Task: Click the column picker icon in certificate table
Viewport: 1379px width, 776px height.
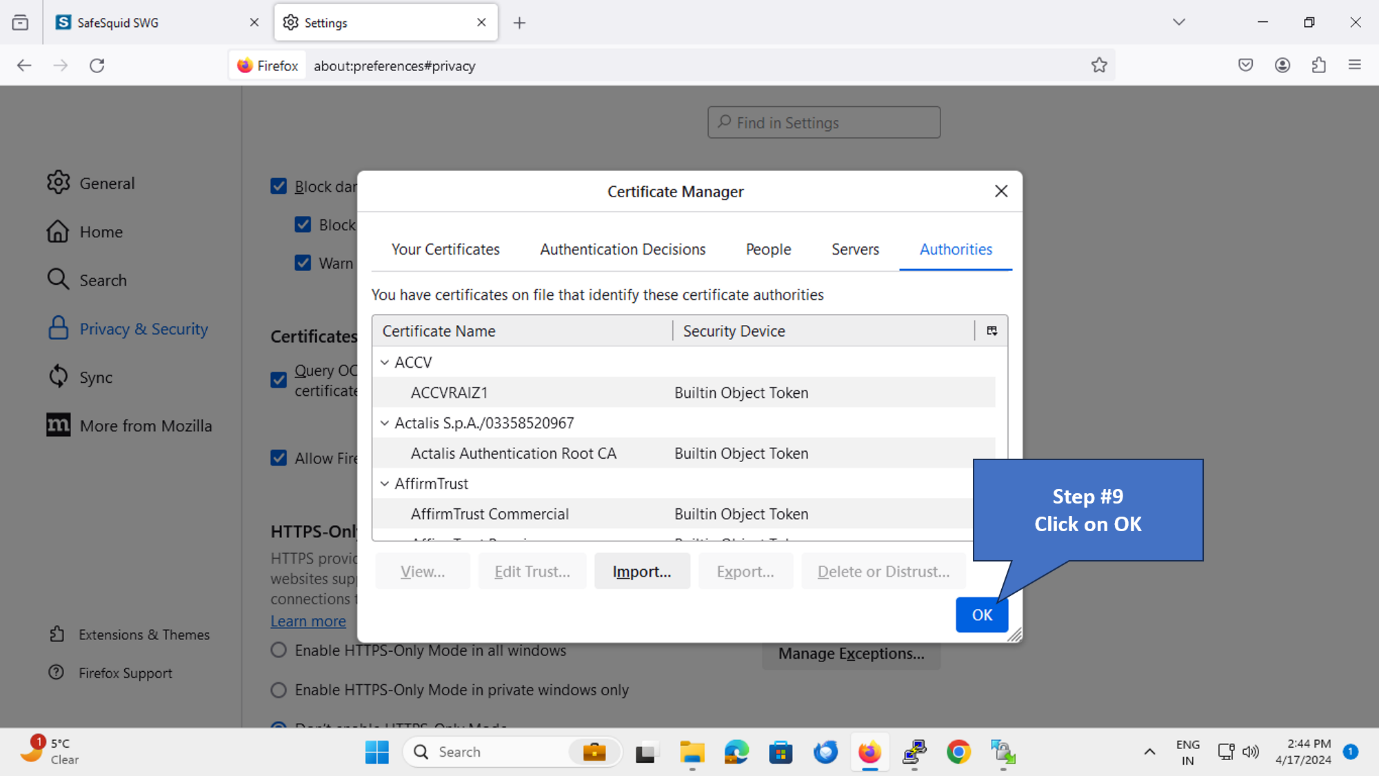Action: point(991,331)
